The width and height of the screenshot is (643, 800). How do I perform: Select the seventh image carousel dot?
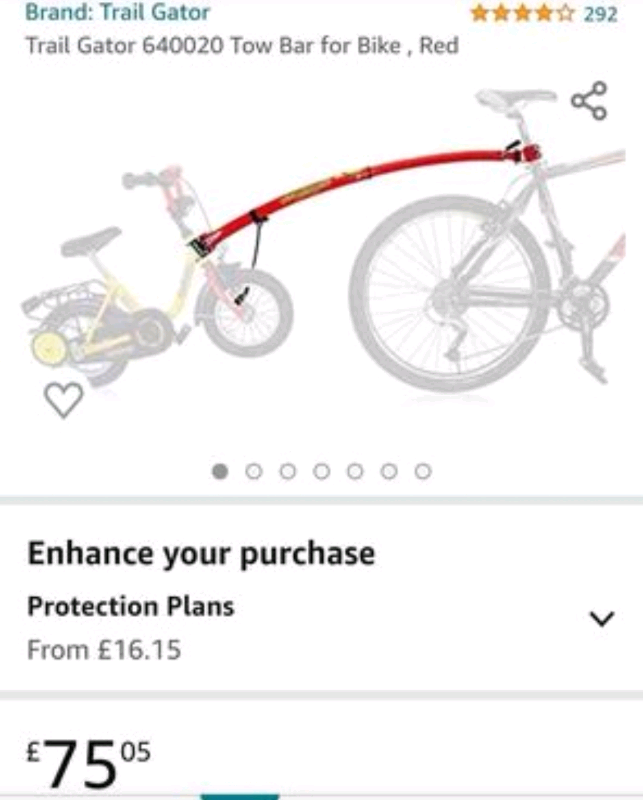(x=423, y=471)
